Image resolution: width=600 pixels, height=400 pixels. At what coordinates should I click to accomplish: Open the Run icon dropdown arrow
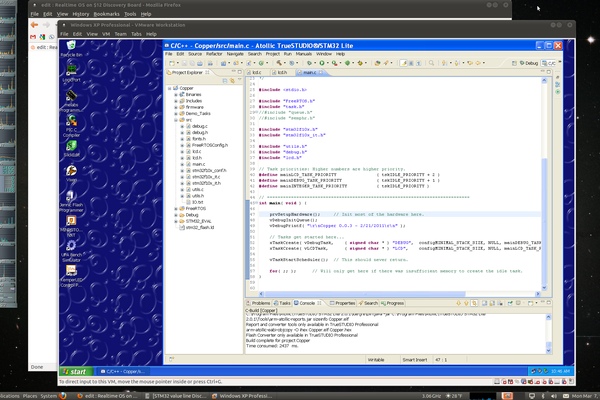tap(328, 63)
